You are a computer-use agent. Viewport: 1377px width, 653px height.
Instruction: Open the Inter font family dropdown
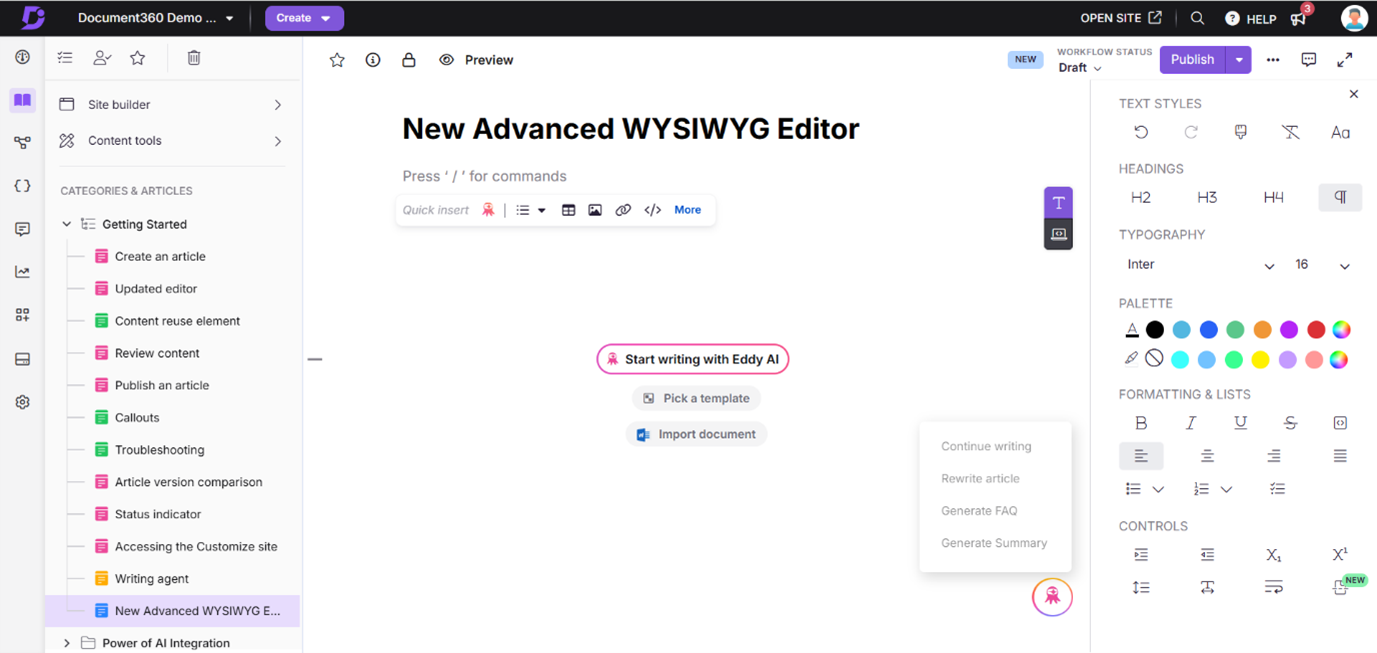1200,265
